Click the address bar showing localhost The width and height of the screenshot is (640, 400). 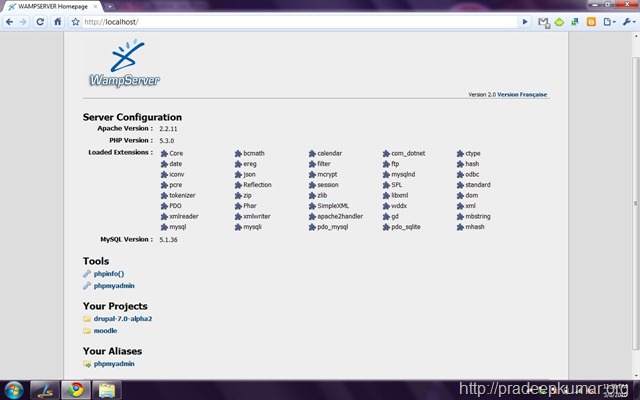[300, 22]
